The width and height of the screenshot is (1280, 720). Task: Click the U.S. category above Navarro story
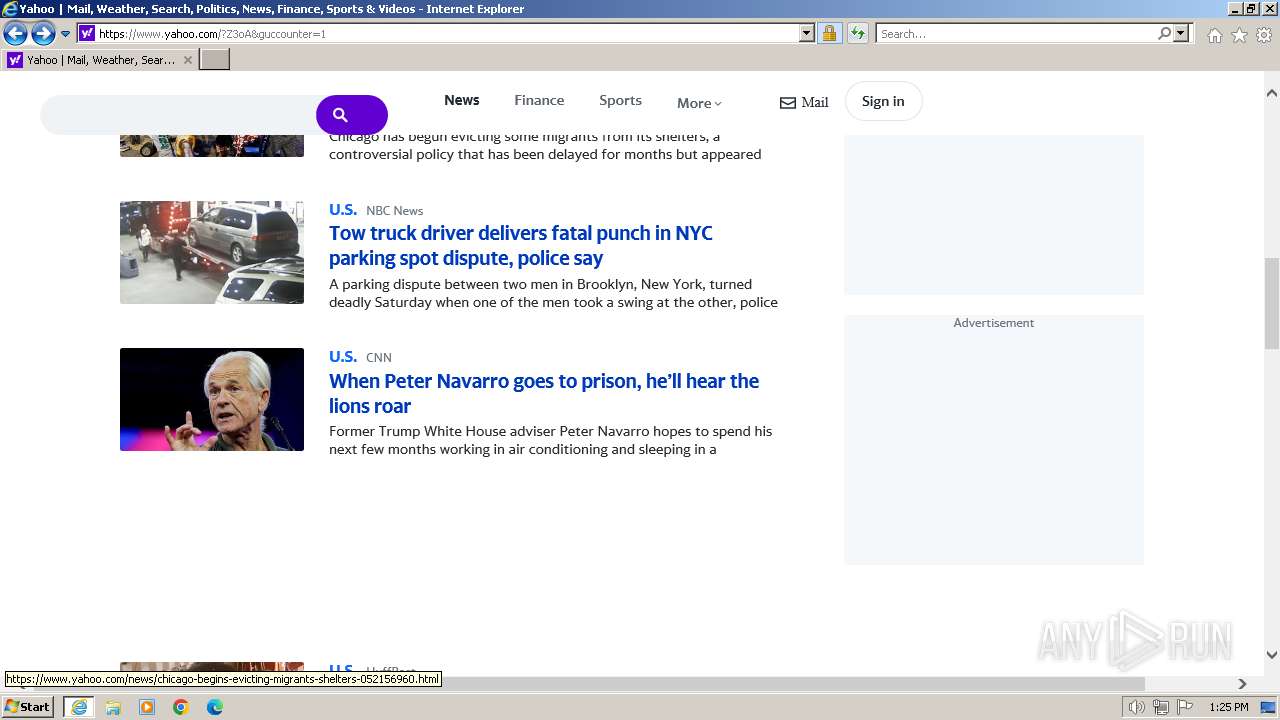pos(343,356)
